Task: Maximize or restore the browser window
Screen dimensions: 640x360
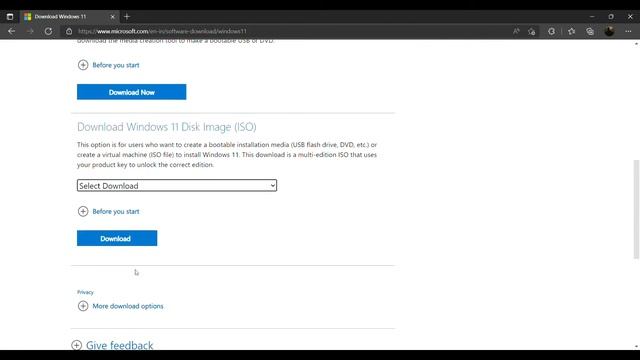Action: pyautogui.click(x=611, y=17)
